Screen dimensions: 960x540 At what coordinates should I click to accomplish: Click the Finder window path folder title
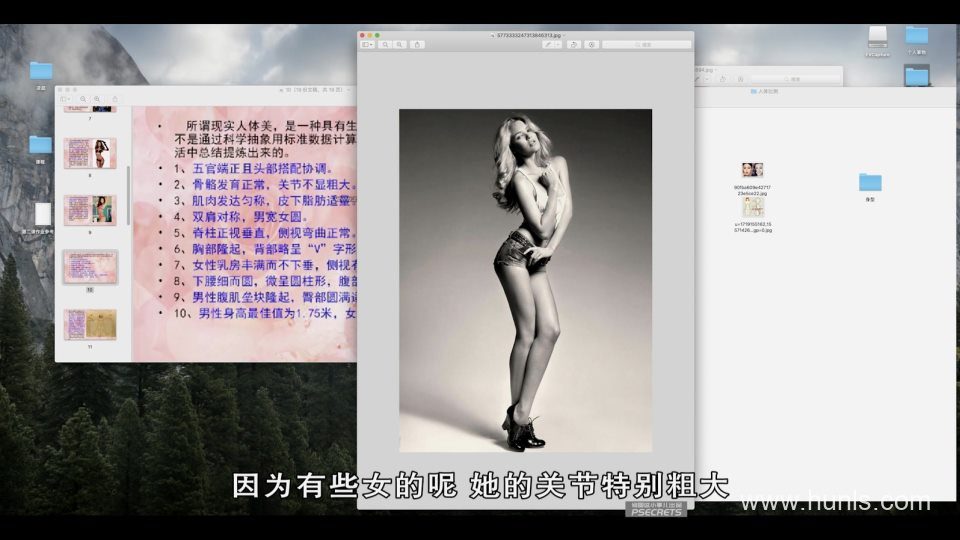[764, 91]
